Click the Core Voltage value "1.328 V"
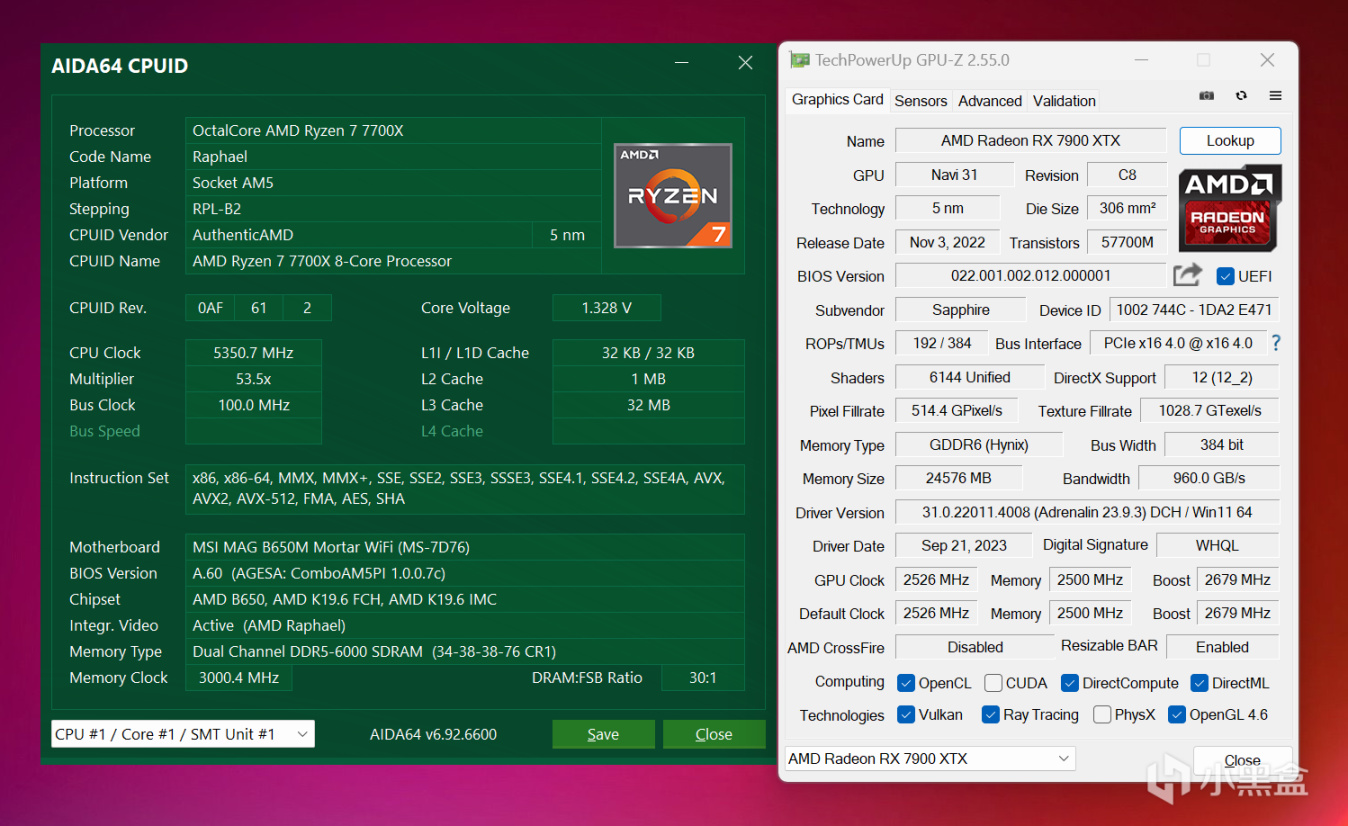The image size is (1348, 826). click(x=606, y=308)
